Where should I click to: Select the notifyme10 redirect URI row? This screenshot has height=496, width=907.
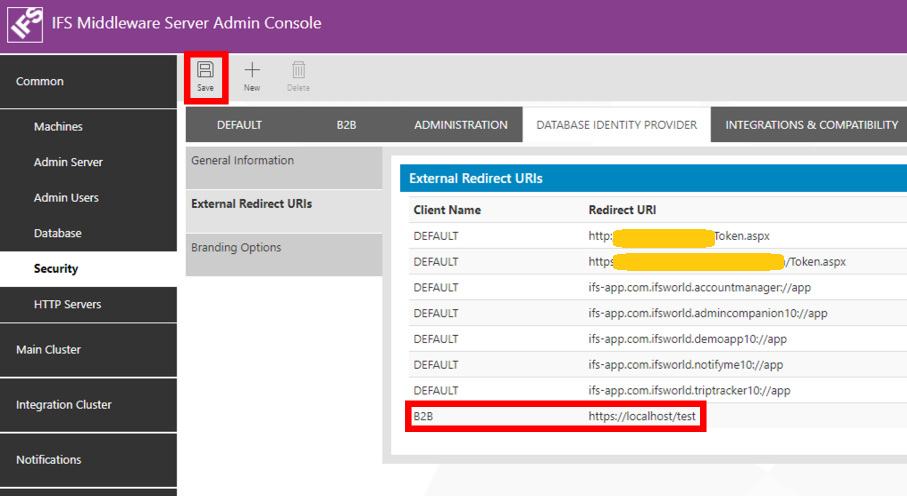coord(658,365)
